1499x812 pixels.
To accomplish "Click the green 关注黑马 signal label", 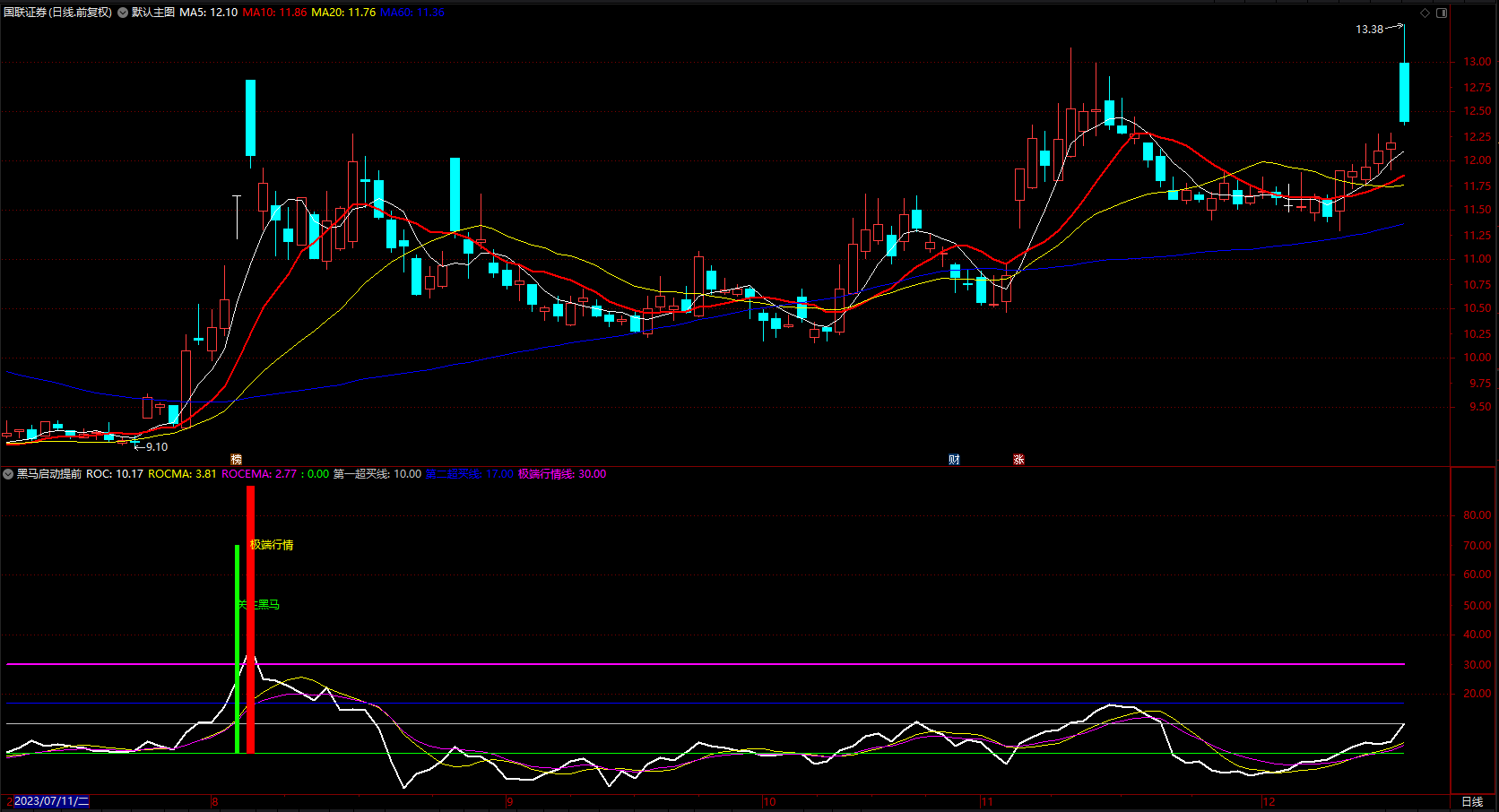I will click(259, 605).
